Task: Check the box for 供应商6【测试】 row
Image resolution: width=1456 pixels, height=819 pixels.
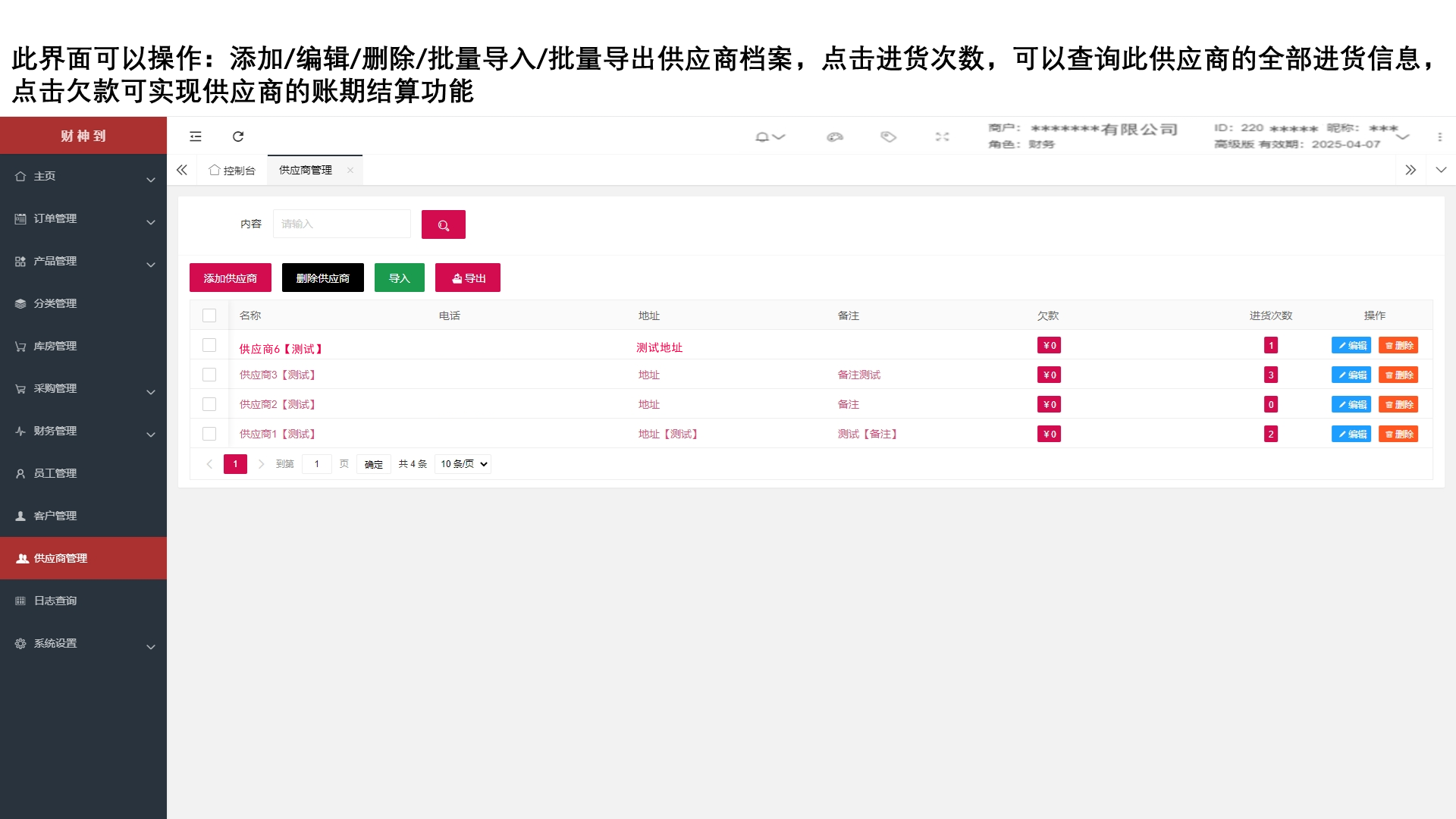Action: pyautogui.click(x=209, y=345)
